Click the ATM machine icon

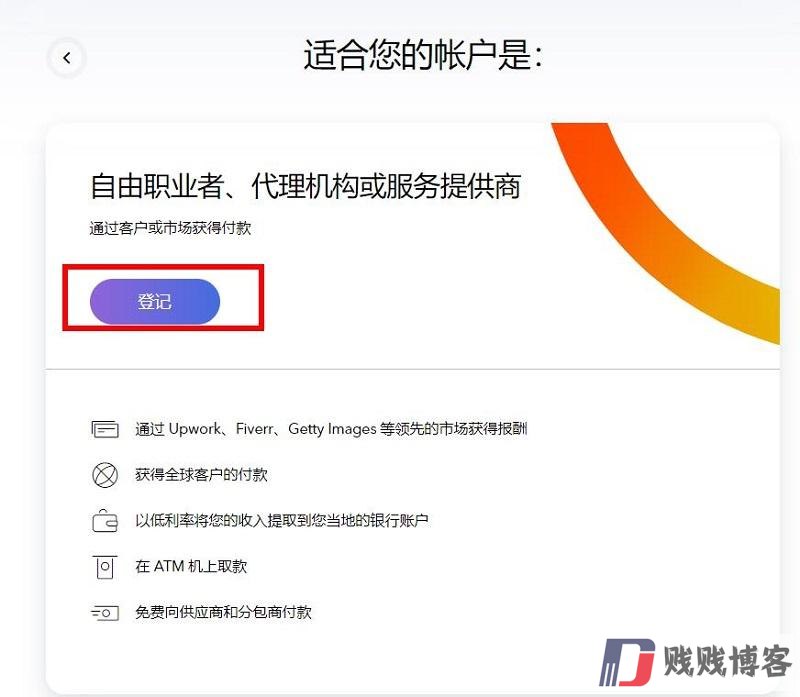pyautogui.click(x=105, y=567)
